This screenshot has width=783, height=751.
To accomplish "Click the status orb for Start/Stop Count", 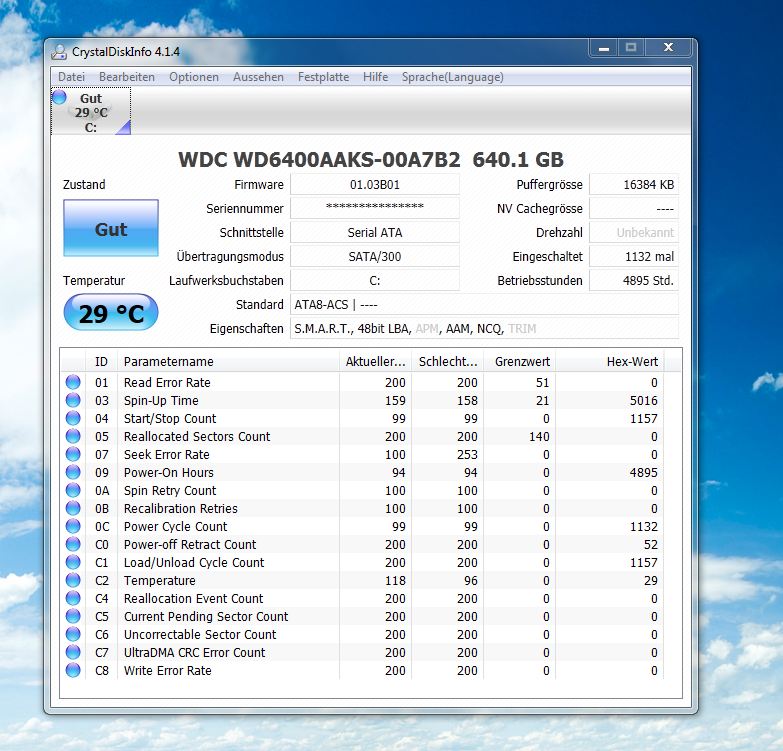I will [73, 418].
